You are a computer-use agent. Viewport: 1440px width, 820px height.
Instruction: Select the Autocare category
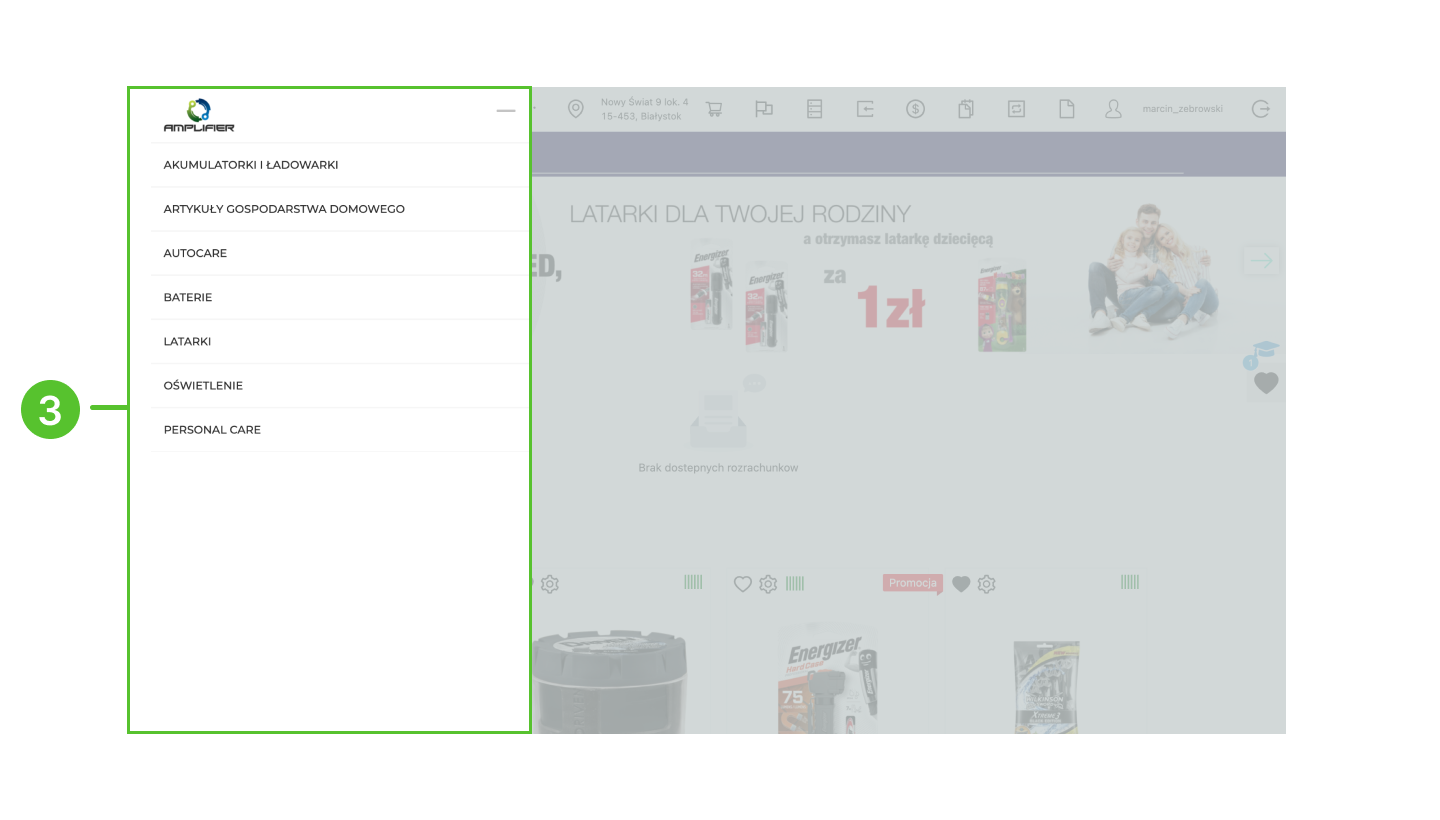pyautogui.click(x=340, y=253)
